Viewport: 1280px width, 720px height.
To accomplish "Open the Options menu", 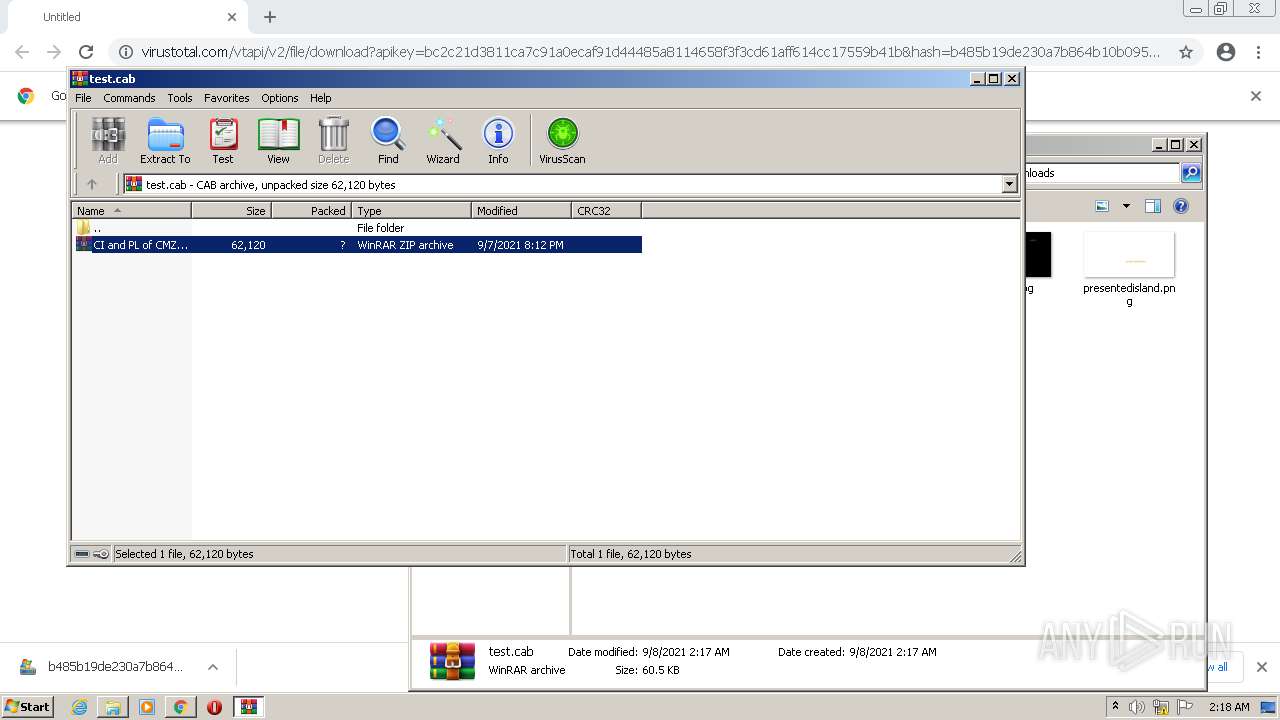I will 280,98.
